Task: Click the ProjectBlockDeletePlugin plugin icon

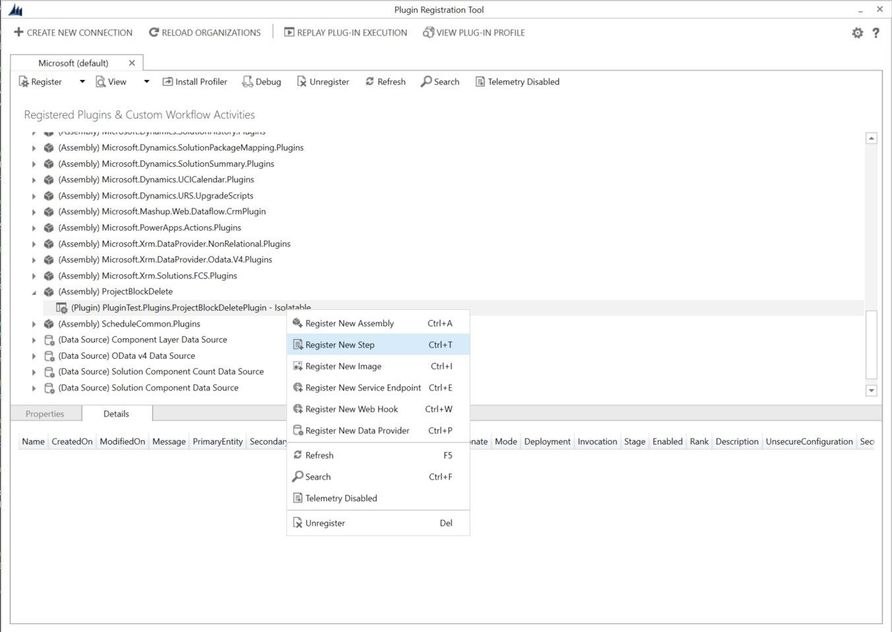Action: (x=61, y=308)
